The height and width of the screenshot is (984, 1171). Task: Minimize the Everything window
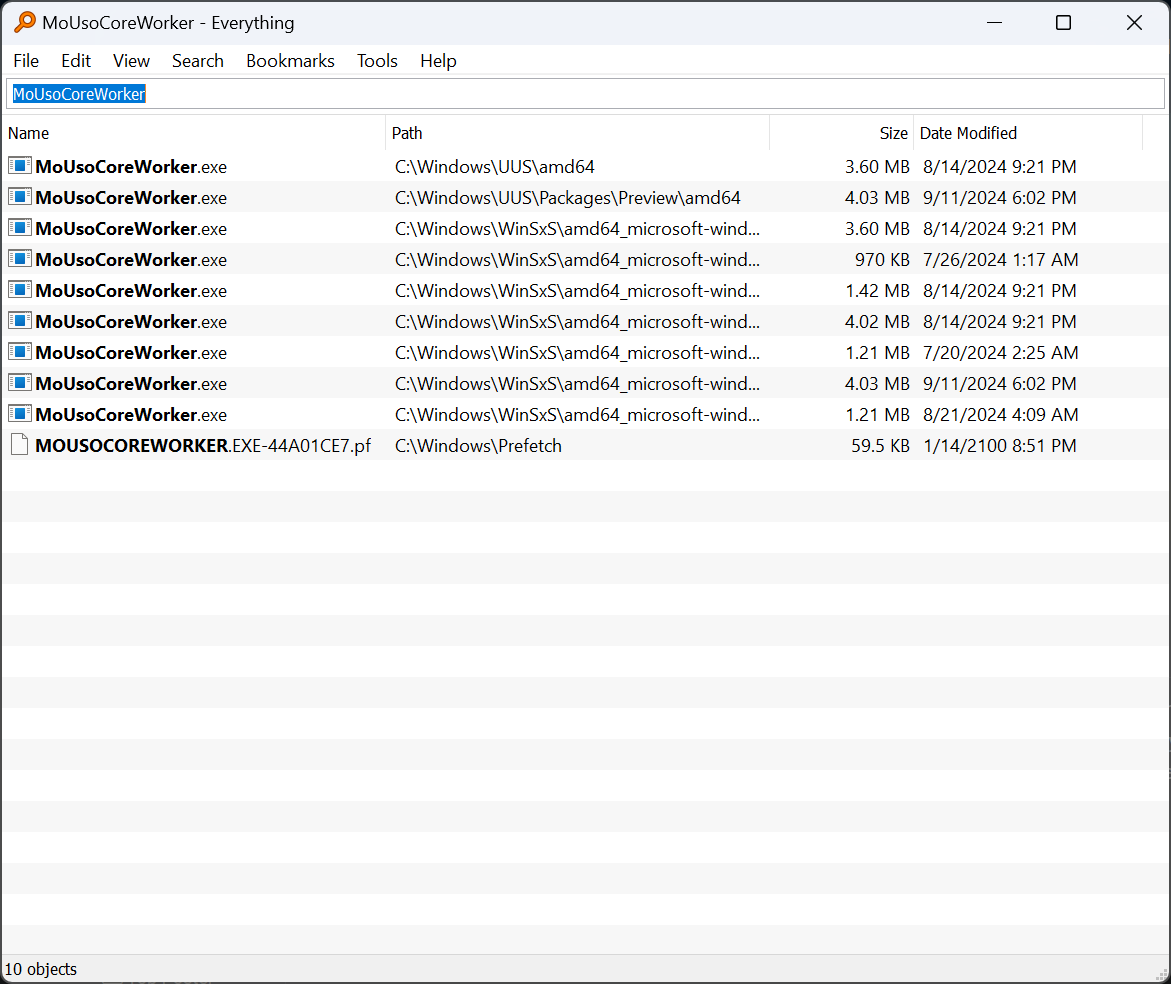994,22
